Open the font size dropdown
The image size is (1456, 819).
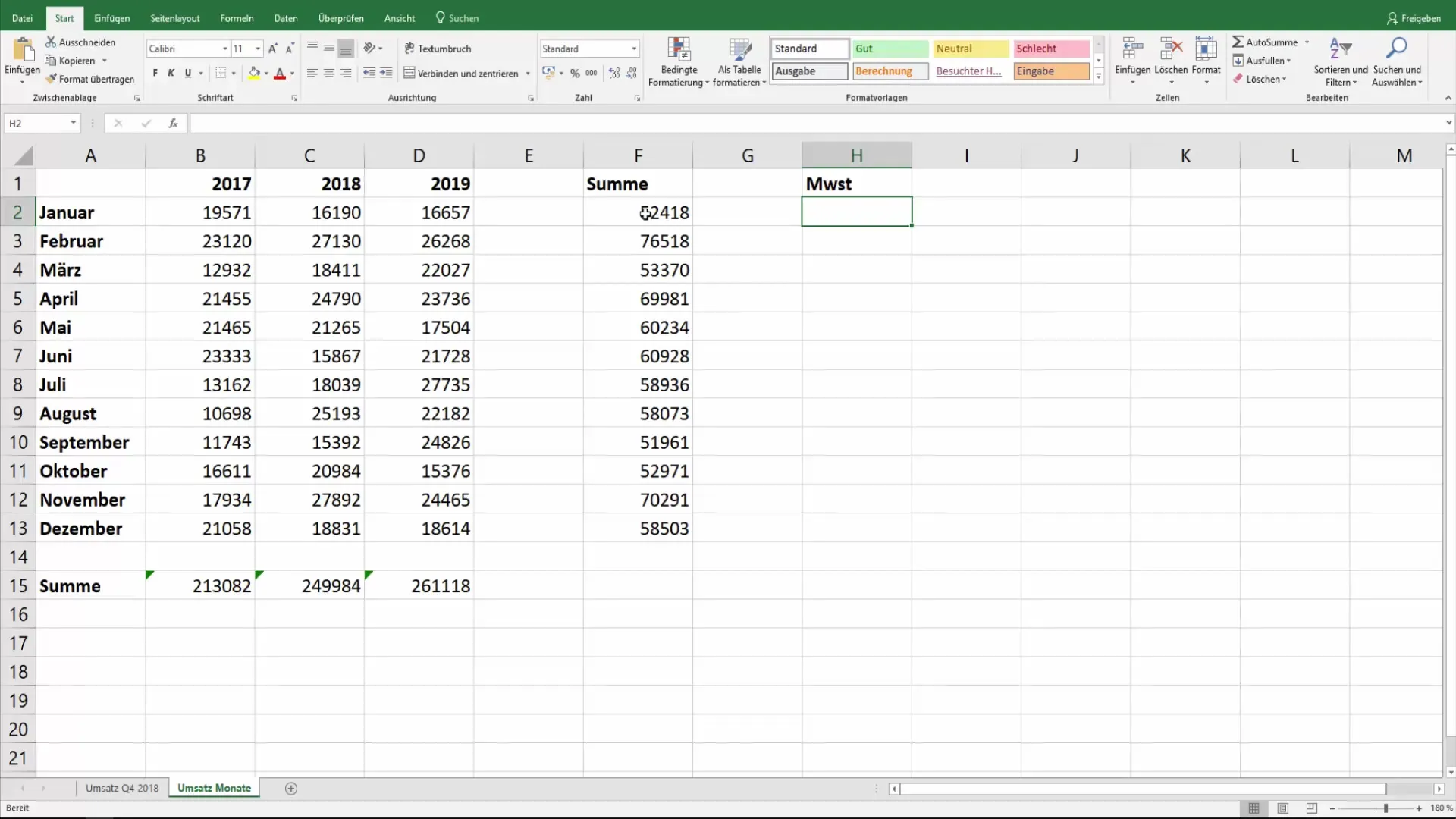259,49
